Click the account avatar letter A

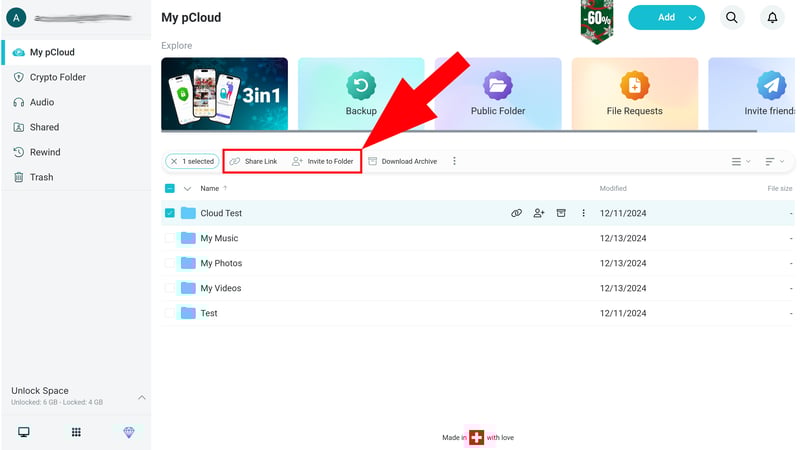(x=16, y=18)
